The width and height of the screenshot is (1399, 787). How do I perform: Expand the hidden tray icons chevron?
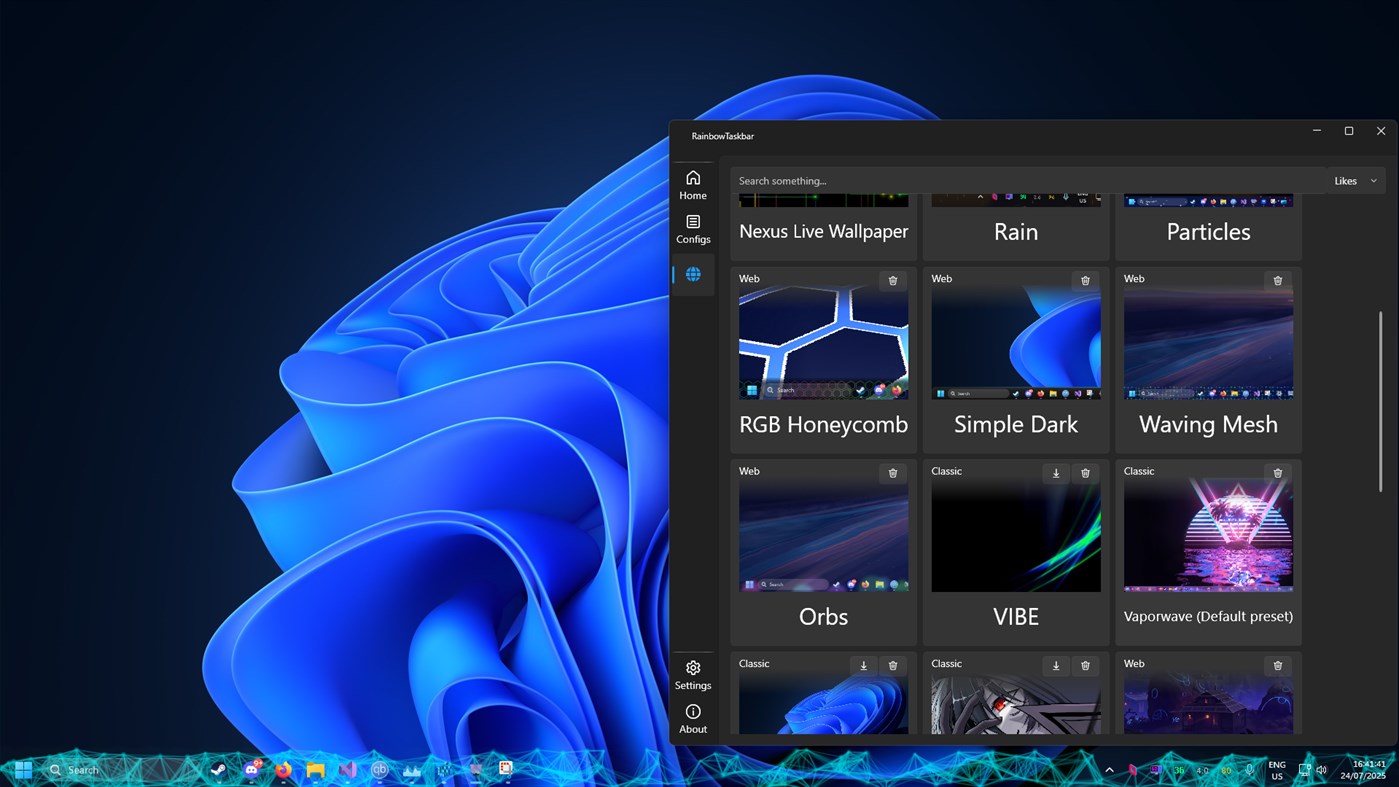point(1109,770)
